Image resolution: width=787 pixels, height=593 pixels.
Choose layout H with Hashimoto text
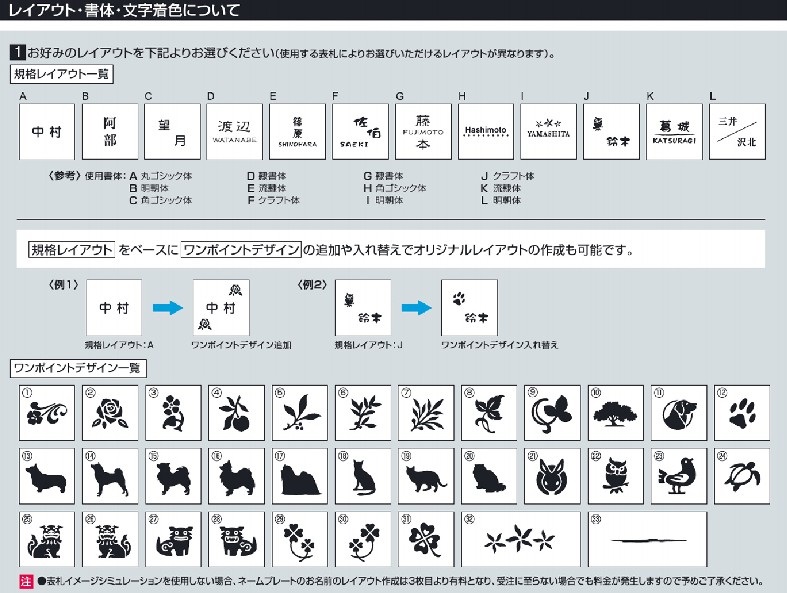coord(487,131)
